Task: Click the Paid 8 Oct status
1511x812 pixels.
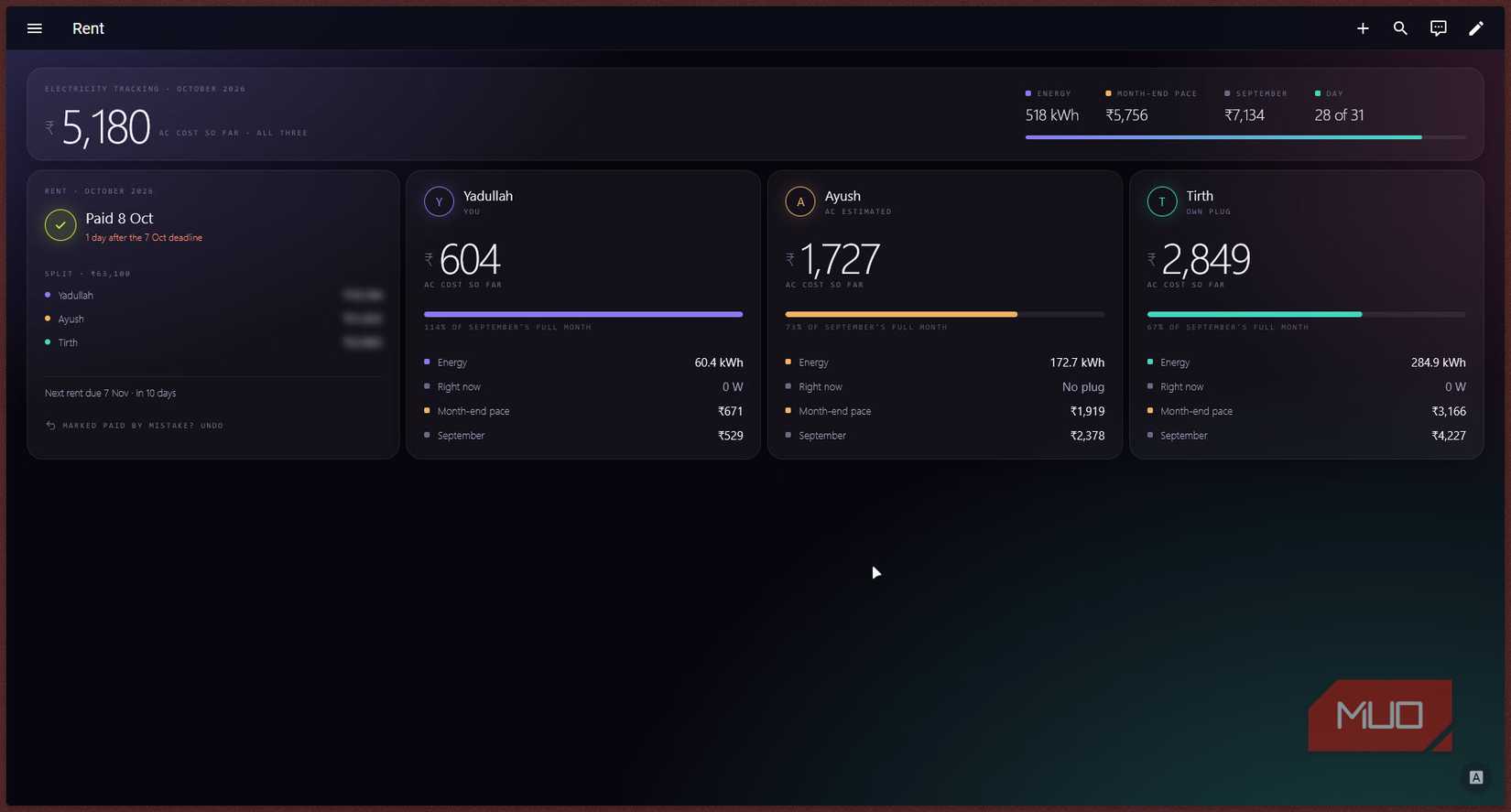Action: pyautogui.click(x=119, y=218)
